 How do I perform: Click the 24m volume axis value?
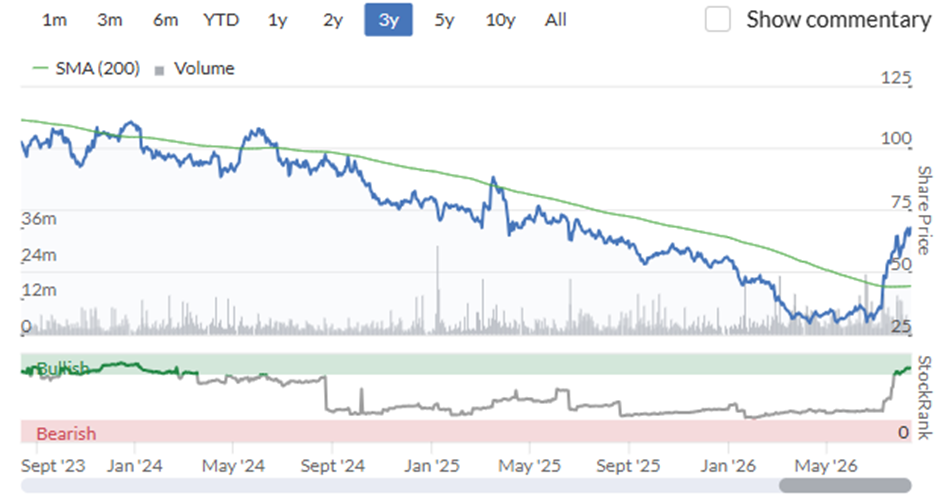[39, 255]
